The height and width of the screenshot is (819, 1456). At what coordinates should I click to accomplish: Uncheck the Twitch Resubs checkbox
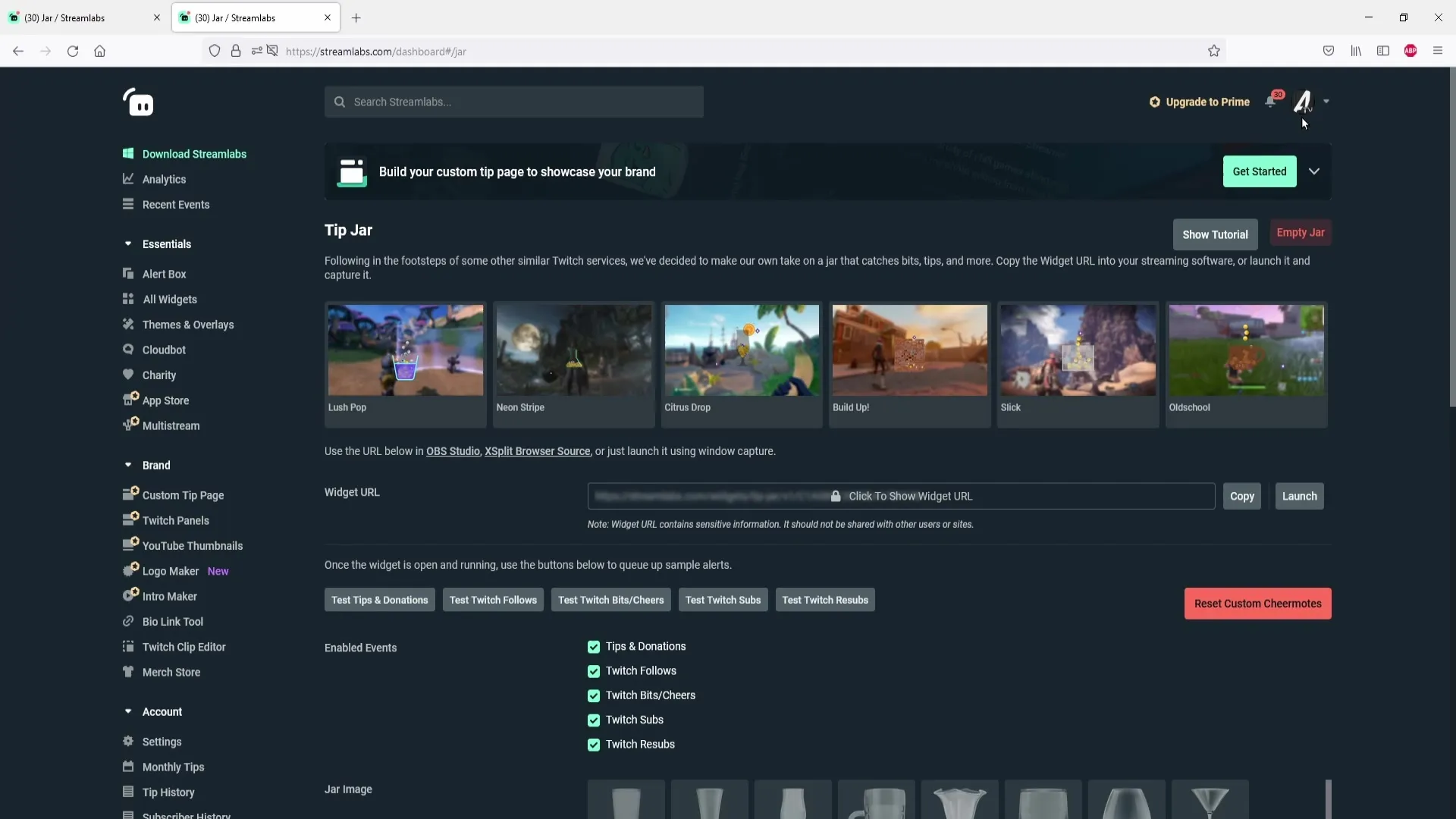pos(594,745)
